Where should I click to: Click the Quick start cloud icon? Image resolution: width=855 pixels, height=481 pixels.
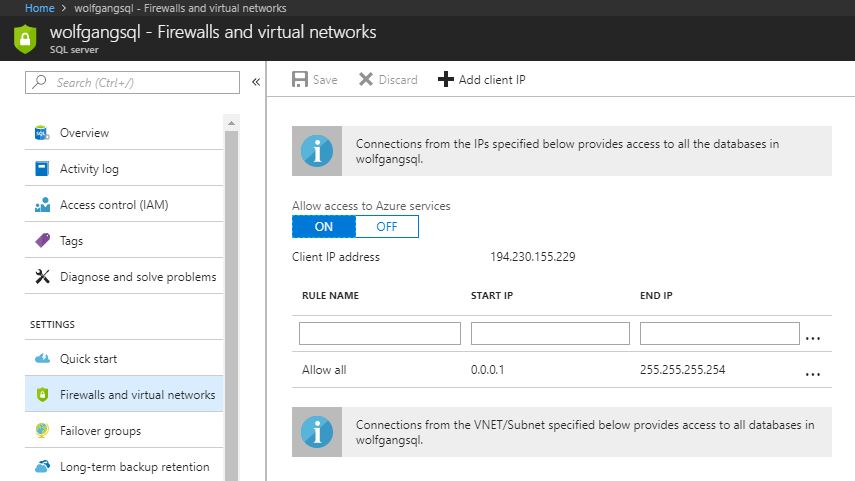point(42,358)
